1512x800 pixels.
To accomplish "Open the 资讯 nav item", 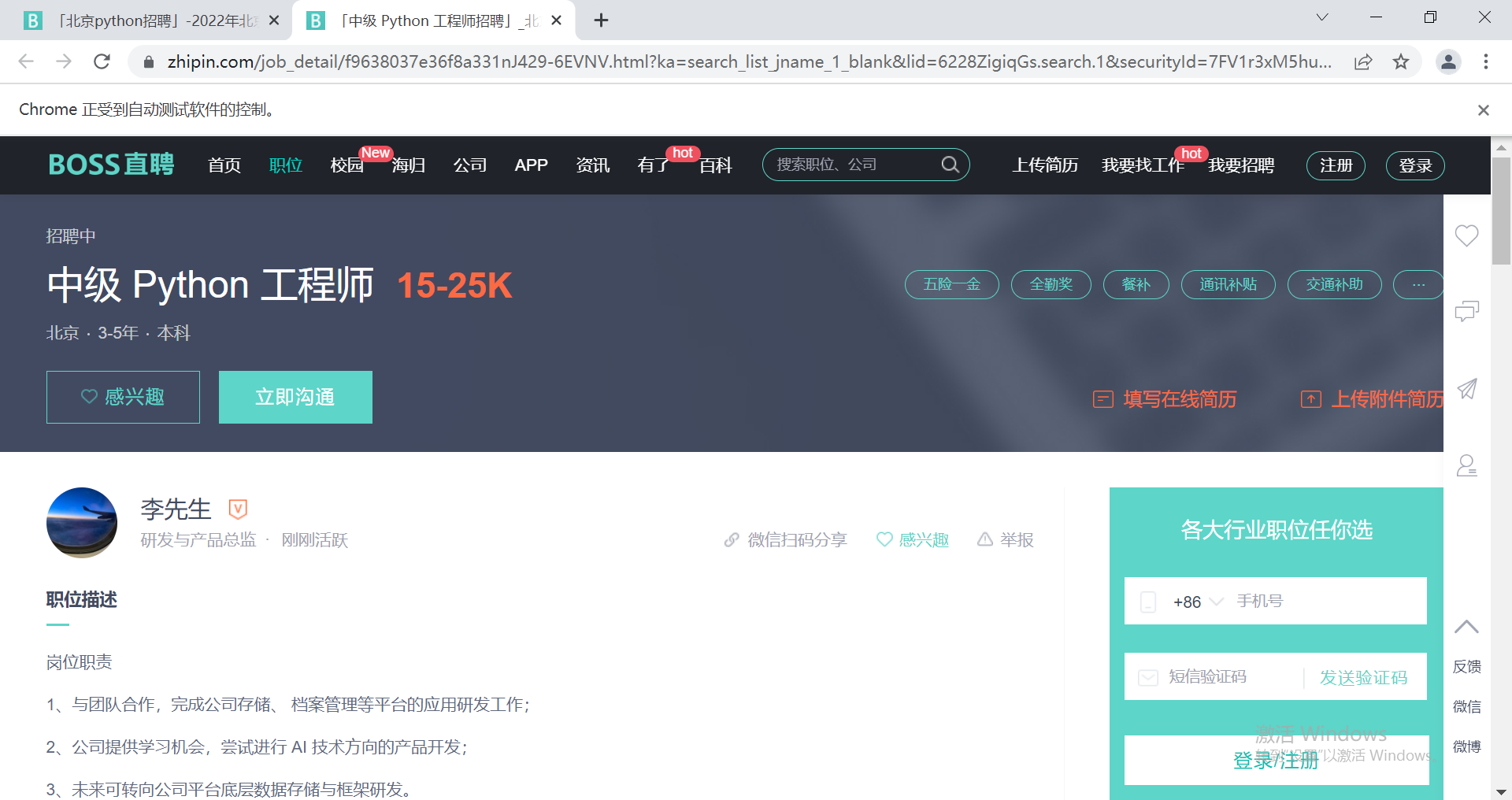I will point(593,165).
